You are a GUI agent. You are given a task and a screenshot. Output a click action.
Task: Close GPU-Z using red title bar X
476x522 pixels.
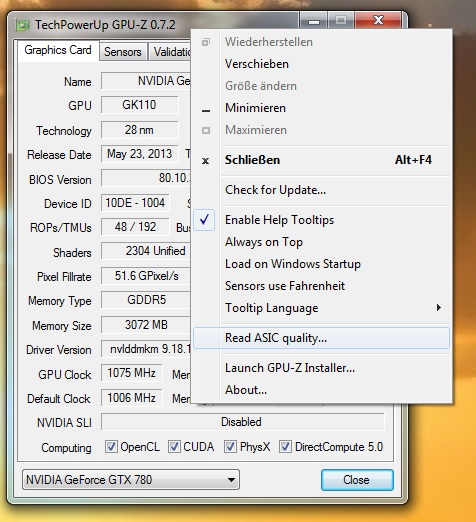click(x=378, y=20)
